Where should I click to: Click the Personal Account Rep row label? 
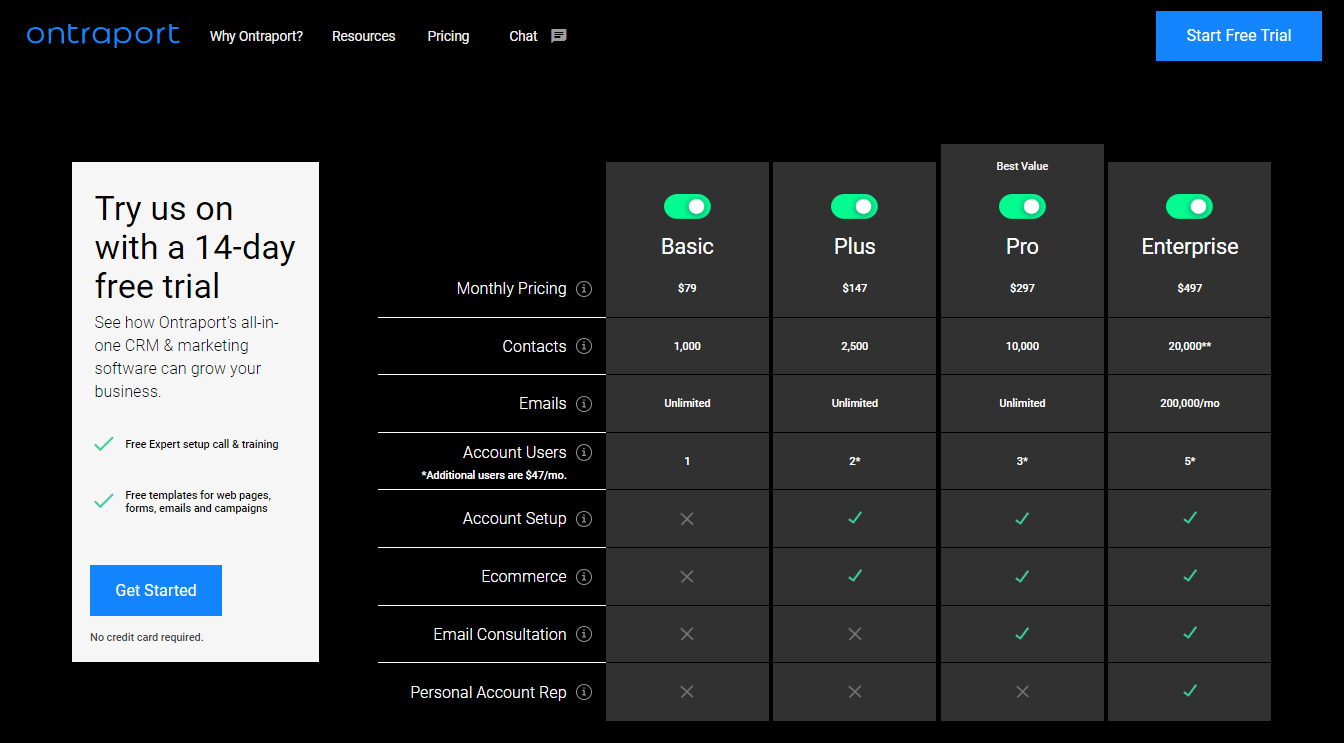(x=488, y=692)
